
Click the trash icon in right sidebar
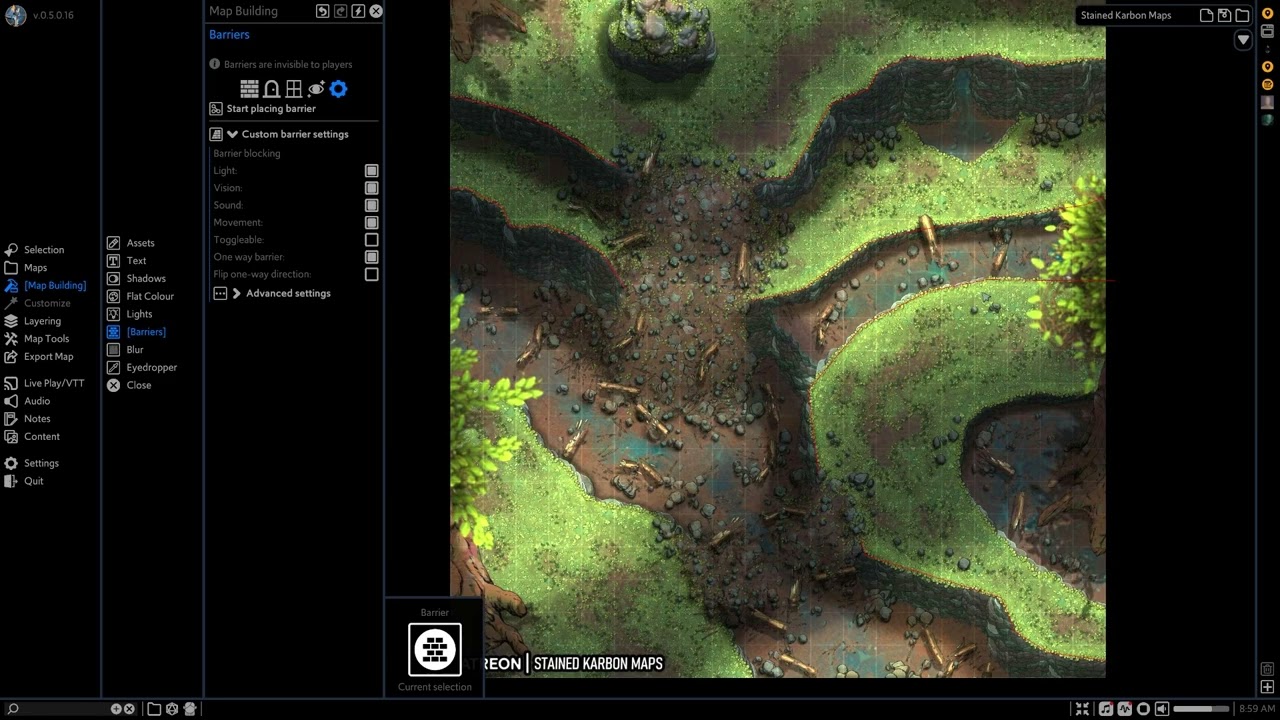(x=1267, y=669)
